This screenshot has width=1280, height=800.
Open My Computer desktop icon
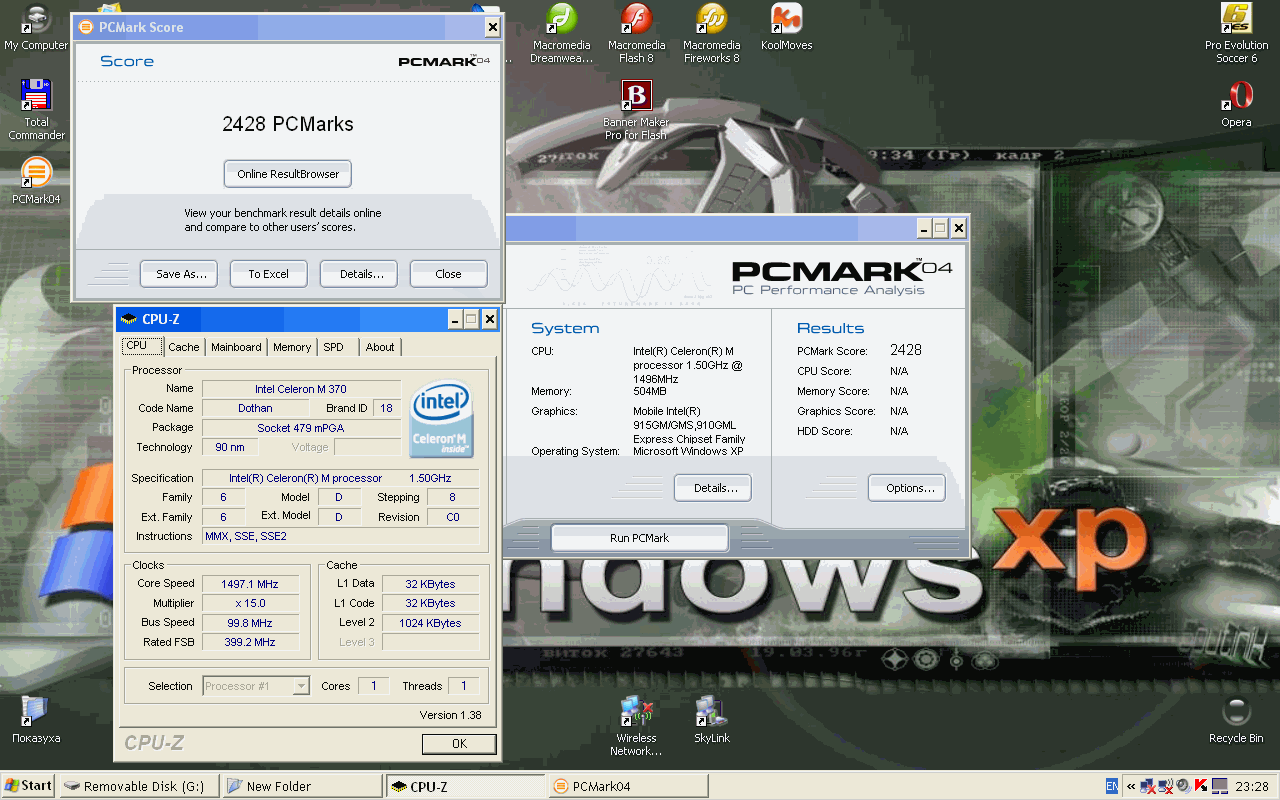click(36, 28)
